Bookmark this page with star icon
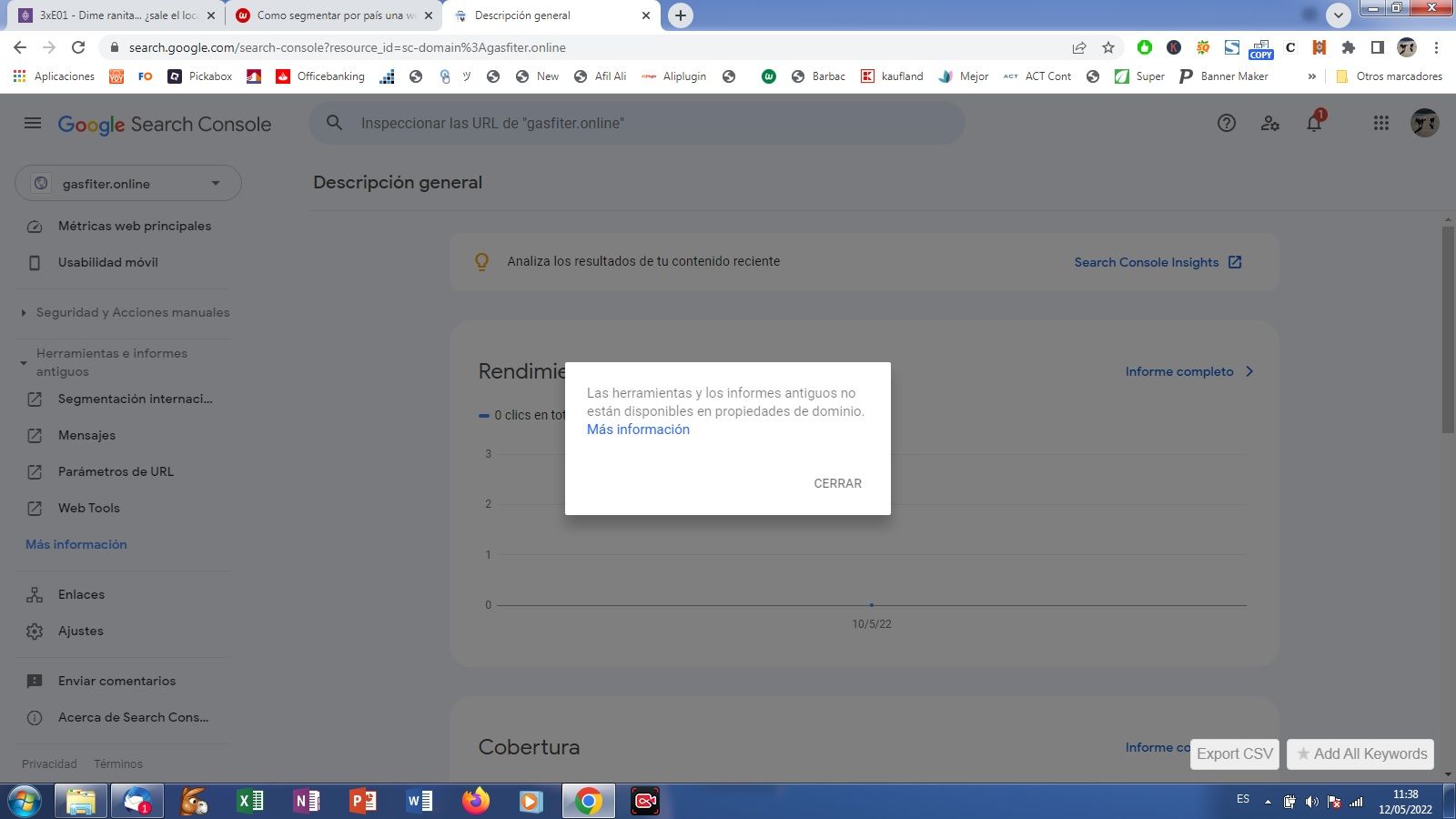The width and height of the screenshot is (1456, 819). [x=1108, y=47]
